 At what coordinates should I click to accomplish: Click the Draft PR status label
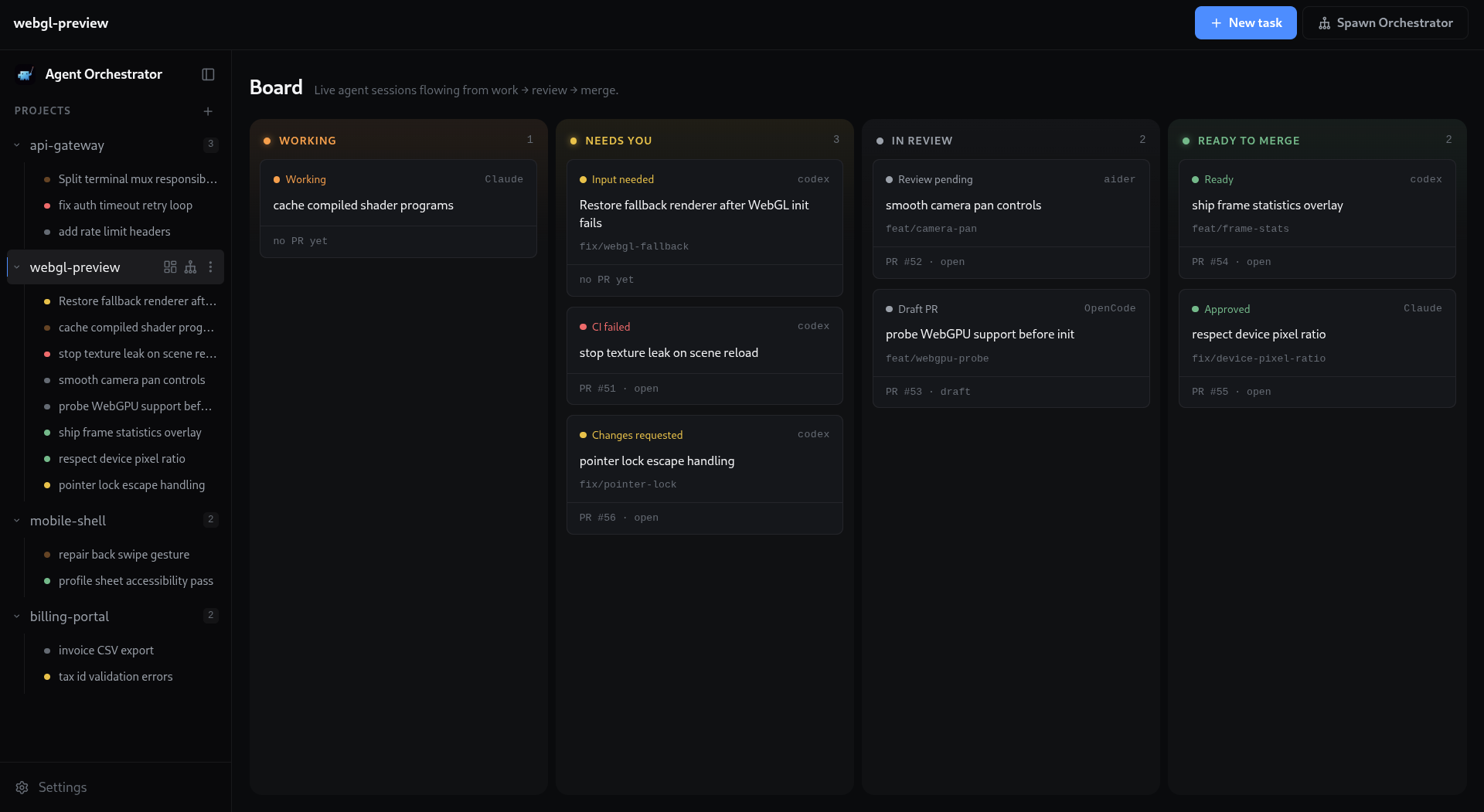[917, 309]
